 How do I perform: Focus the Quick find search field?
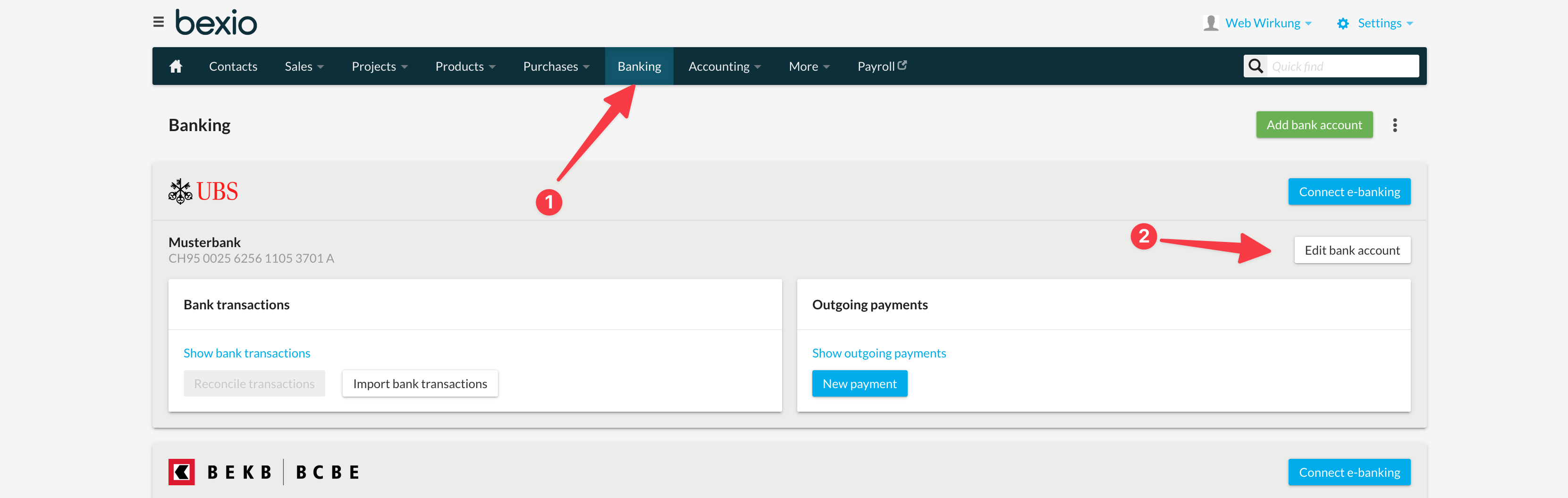tap(1342, 66)
